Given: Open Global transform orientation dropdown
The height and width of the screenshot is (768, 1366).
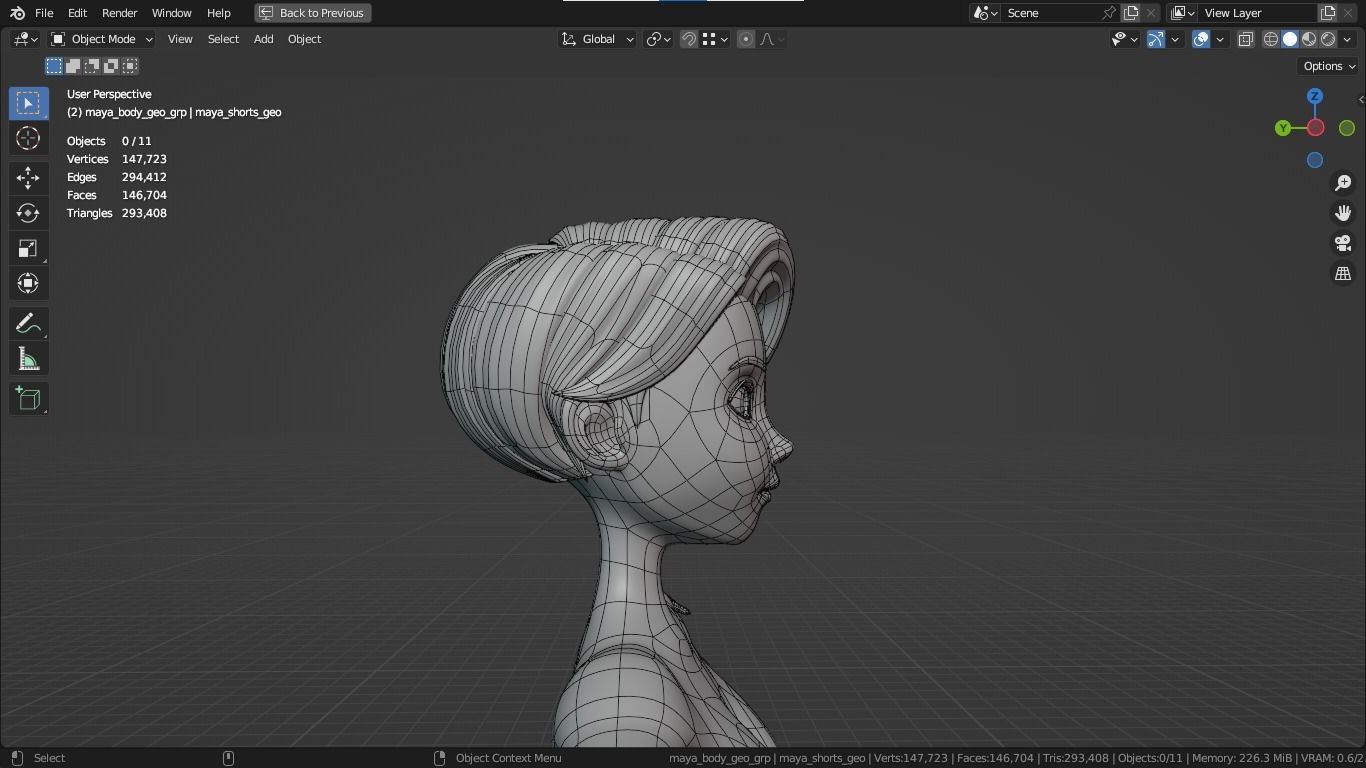Looking at the screenshot, I should click(x=597, y=39).
